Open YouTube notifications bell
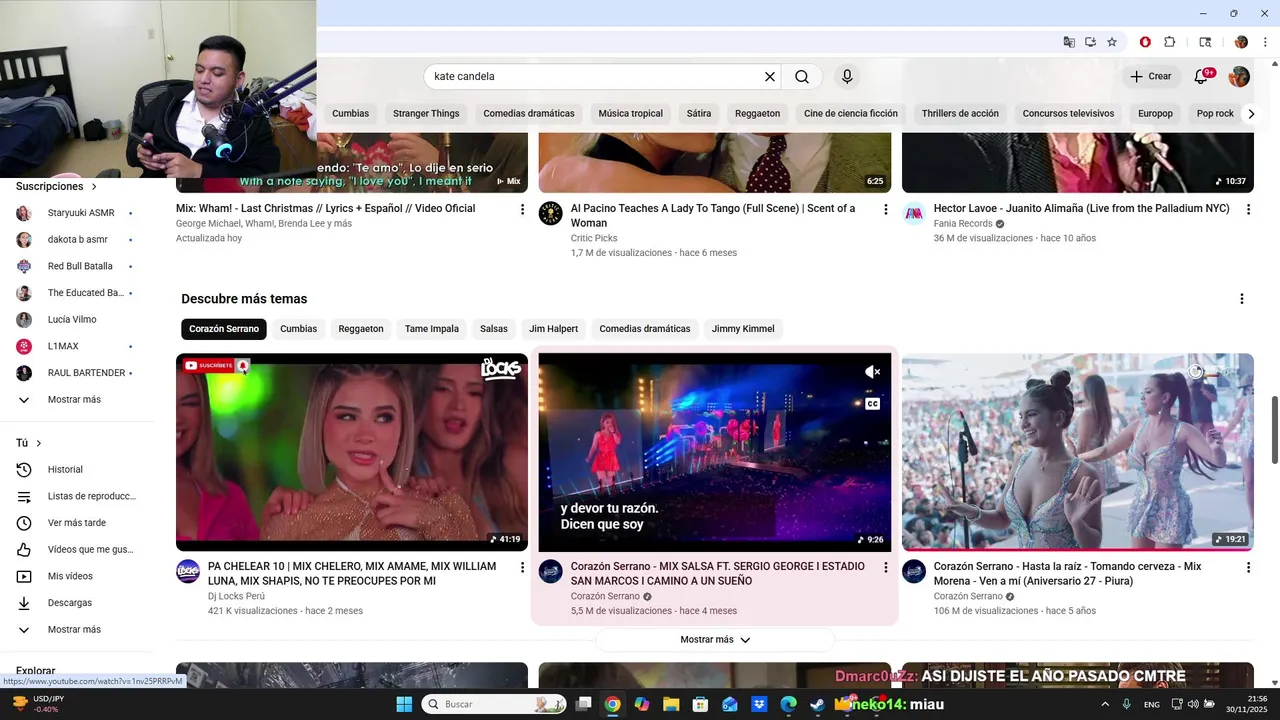 pos(1202,77)
